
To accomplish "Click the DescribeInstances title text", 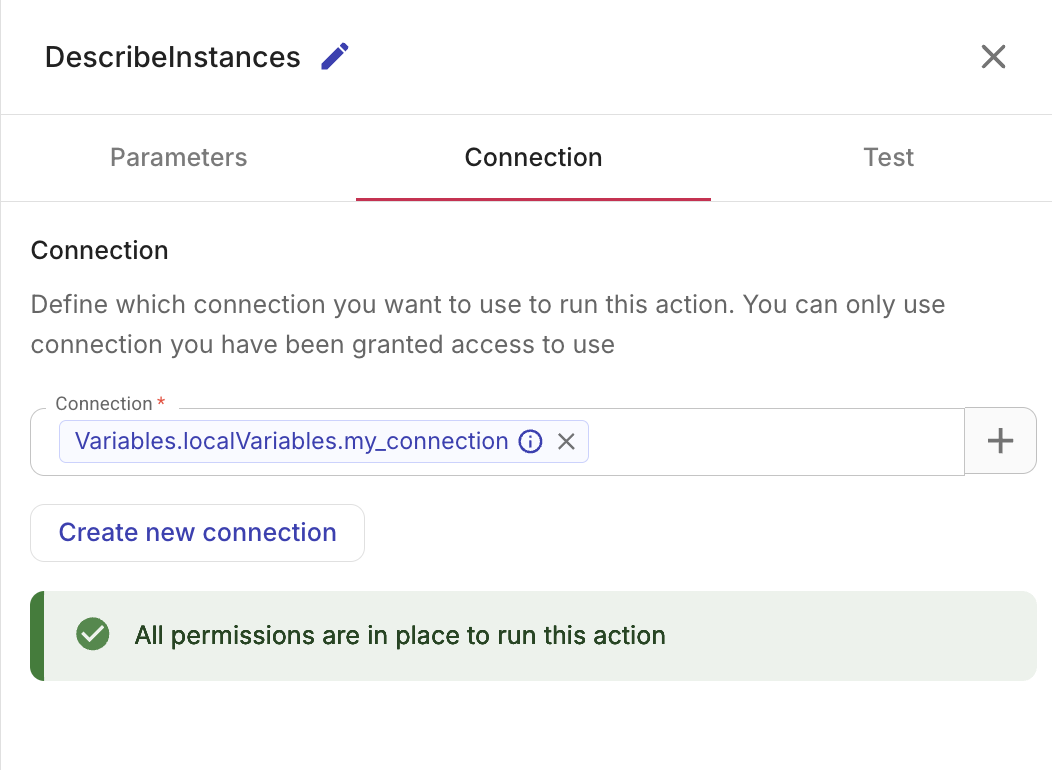I will coord(173,57).
